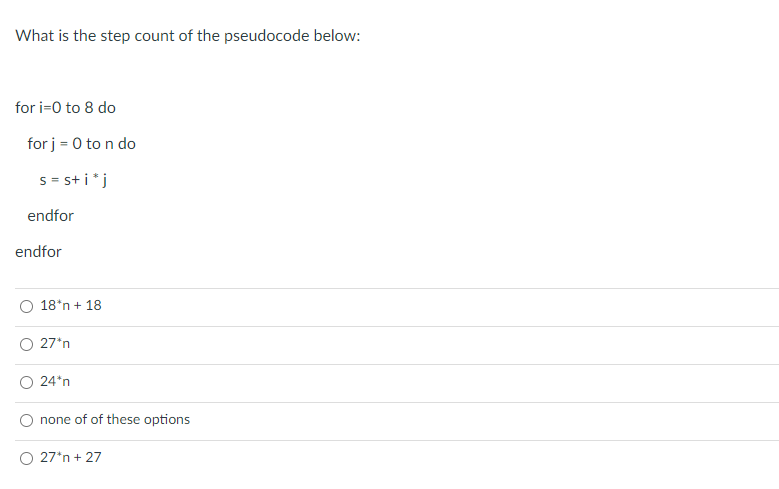Click the number 8 in outer loop
Image resolution: width=779 pixels, height=489 pixels.
[x=89, y=108]
